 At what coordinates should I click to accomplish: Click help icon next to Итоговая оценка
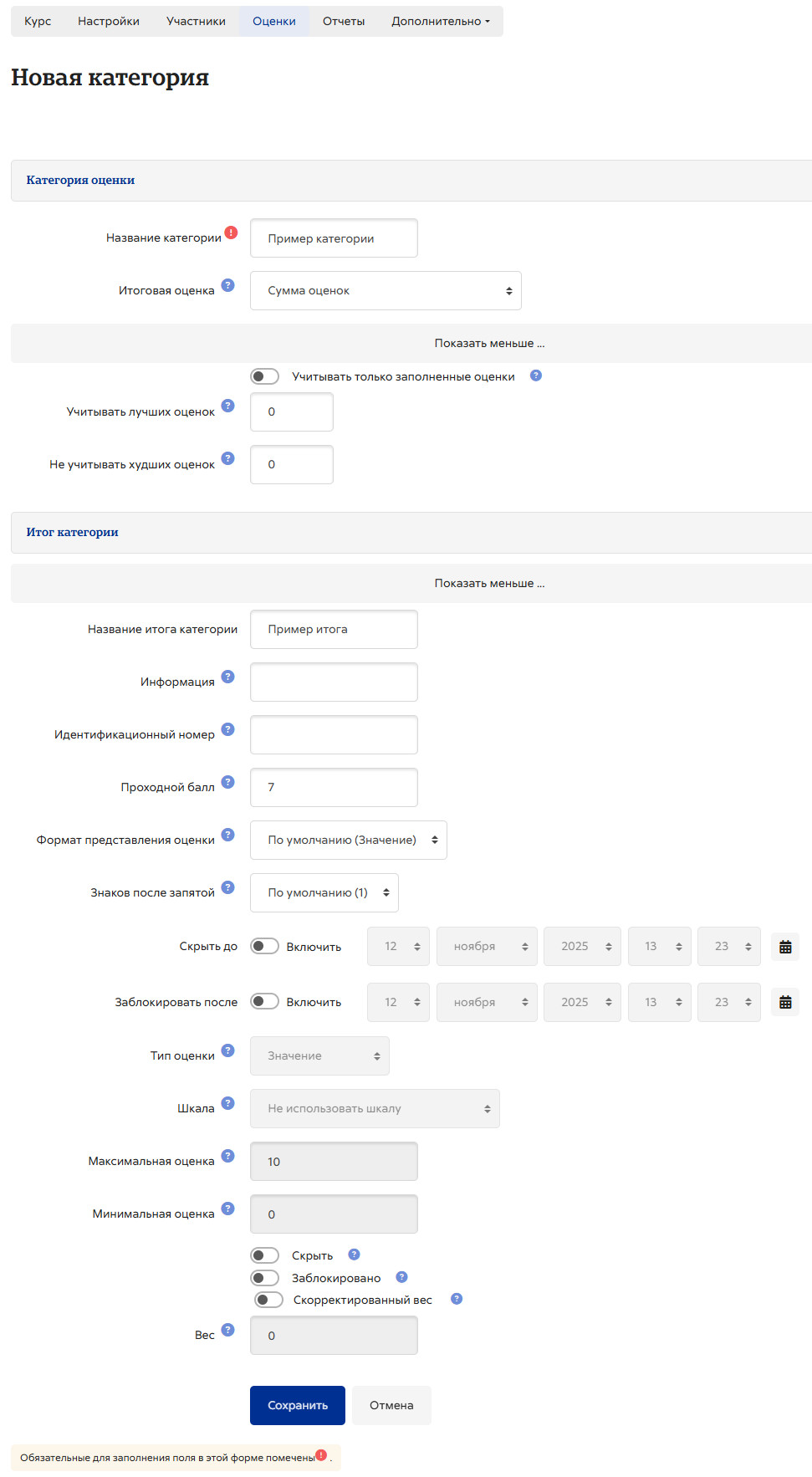point(227,285)
